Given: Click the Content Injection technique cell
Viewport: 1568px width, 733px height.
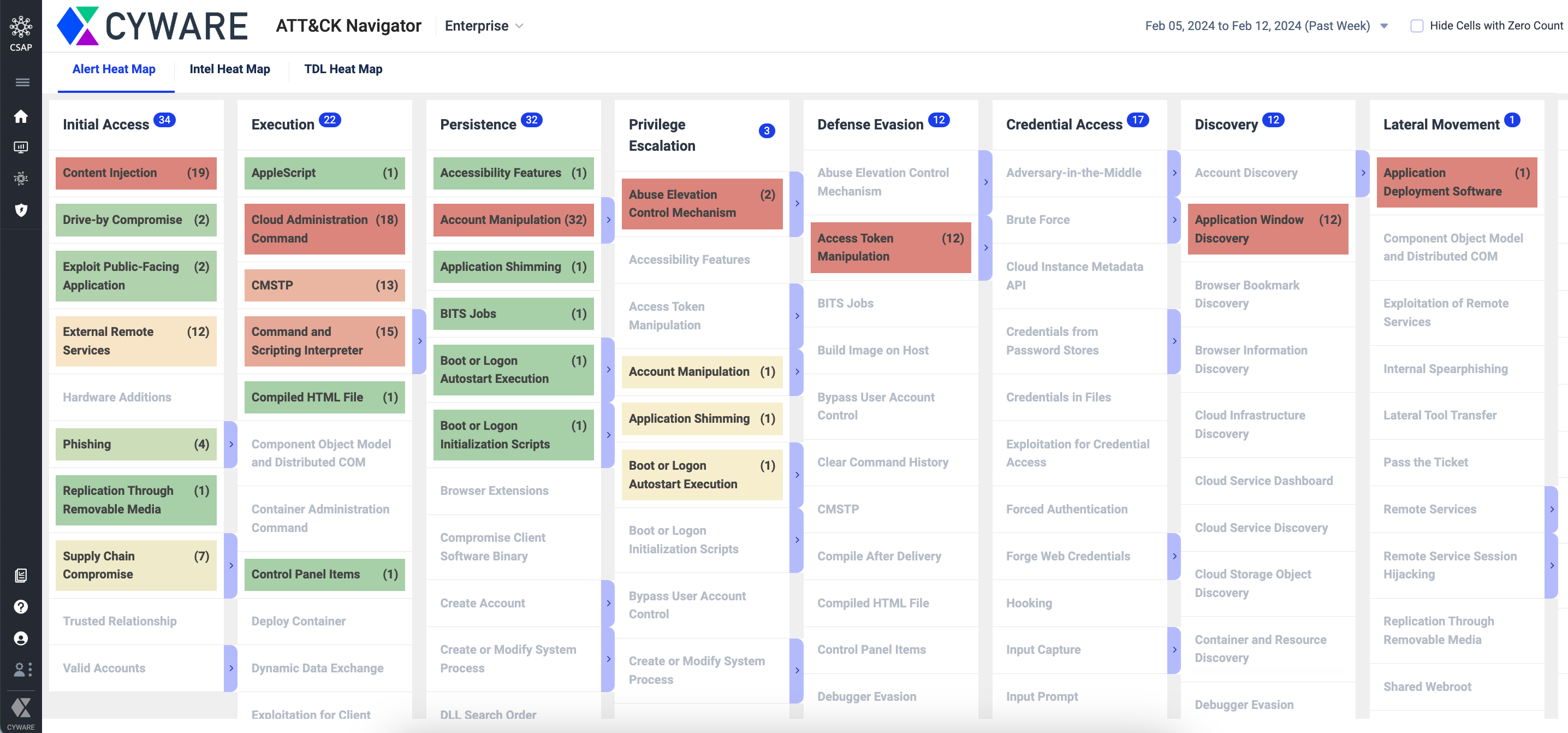Looking at the screenshot, I should [x=136, y=173].
